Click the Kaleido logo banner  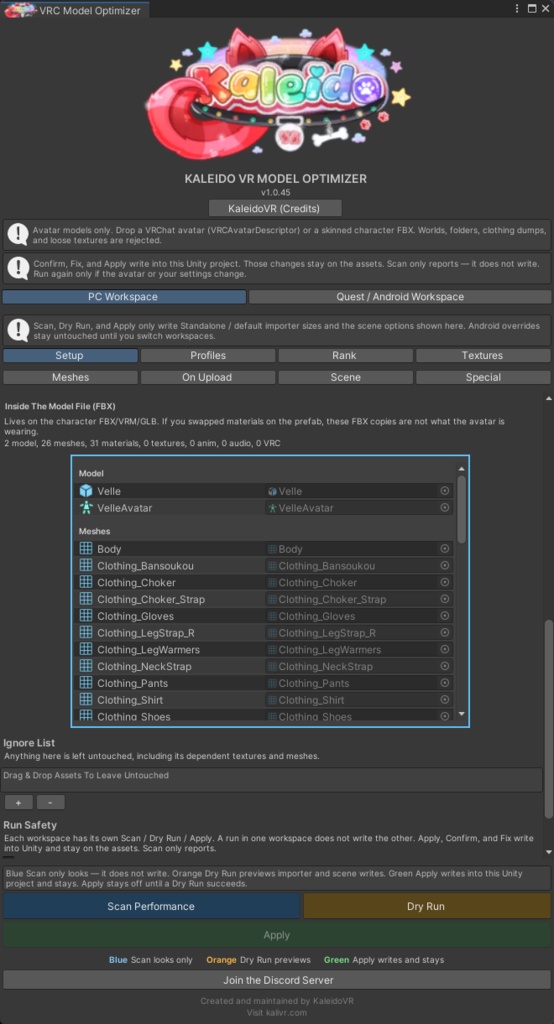tap(277, 91)
